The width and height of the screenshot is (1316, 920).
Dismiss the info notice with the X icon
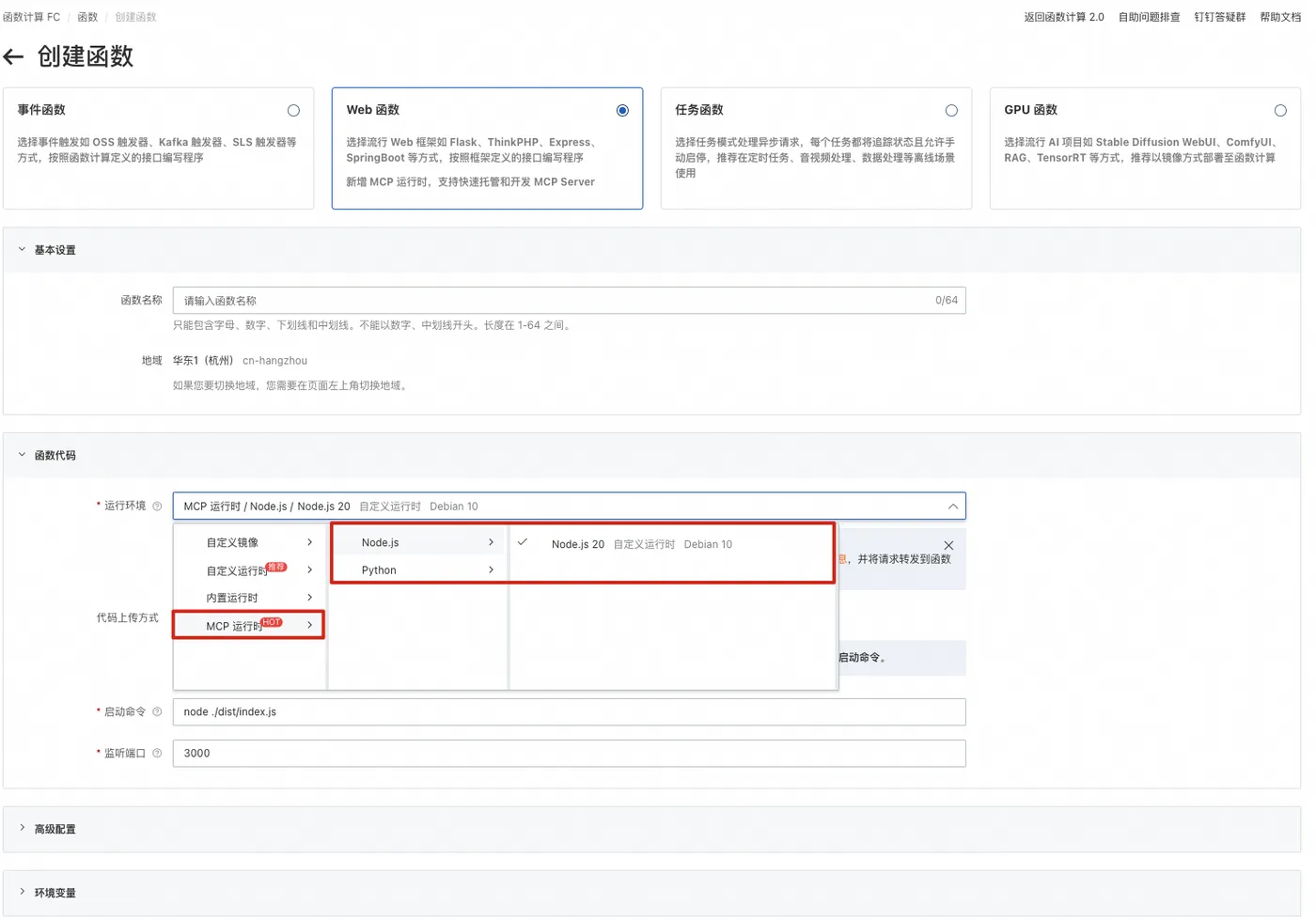(948, 546)
